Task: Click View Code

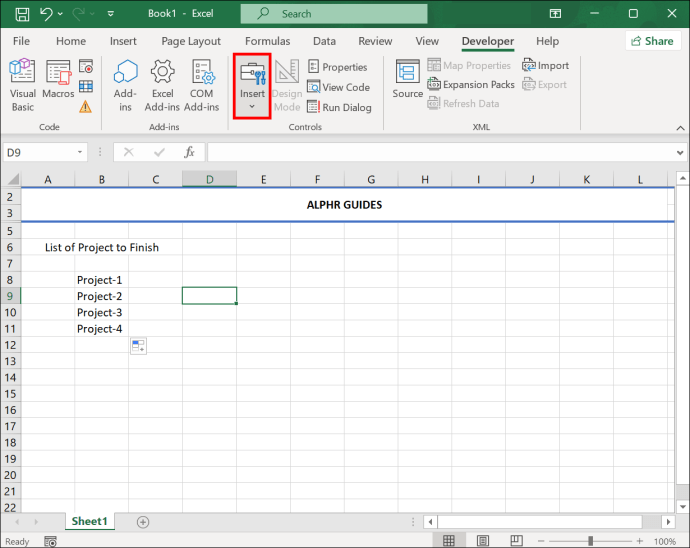Action: [339, 87]
